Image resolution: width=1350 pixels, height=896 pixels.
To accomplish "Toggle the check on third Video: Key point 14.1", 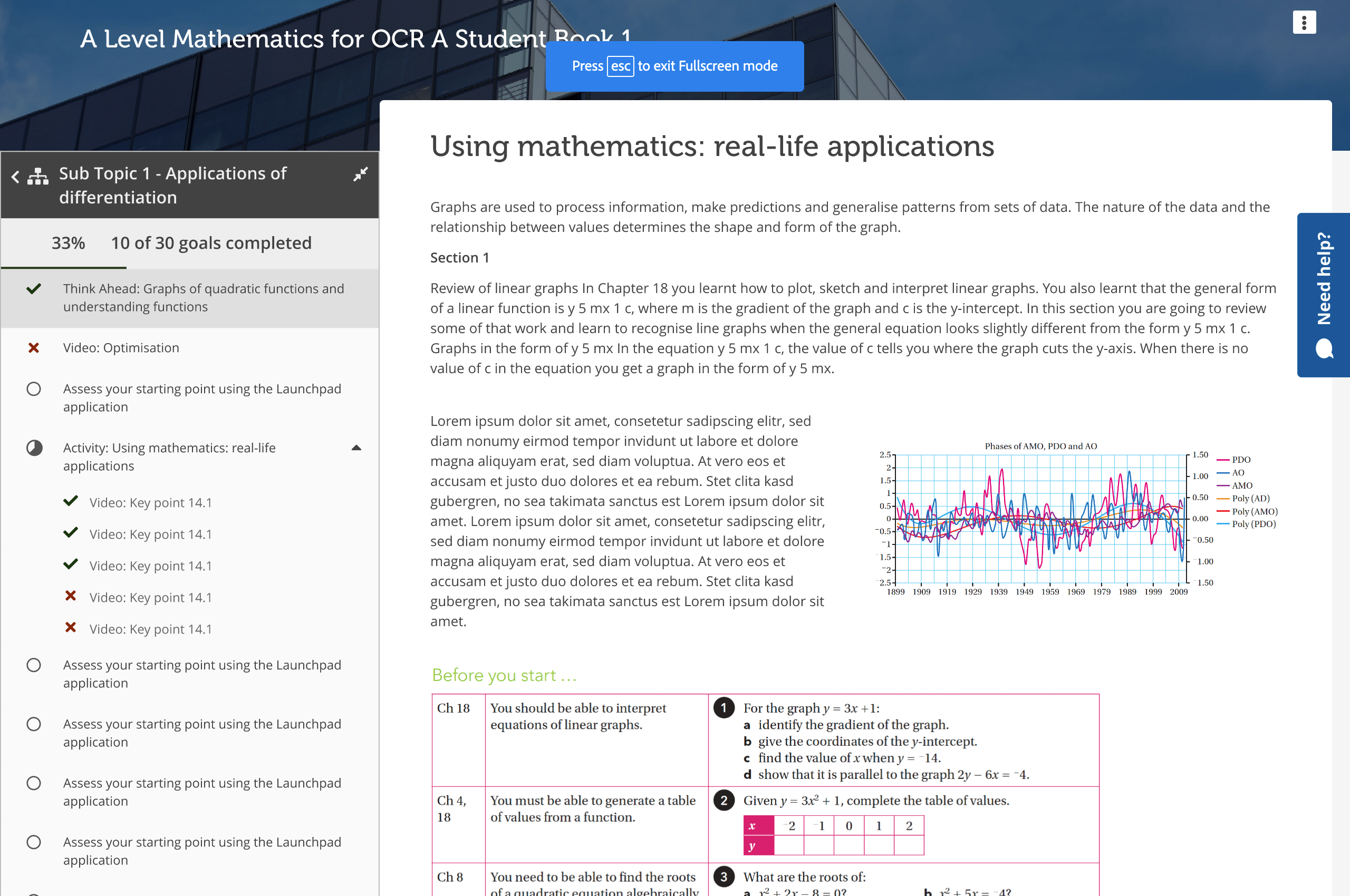I will click(x=70, y=564).
